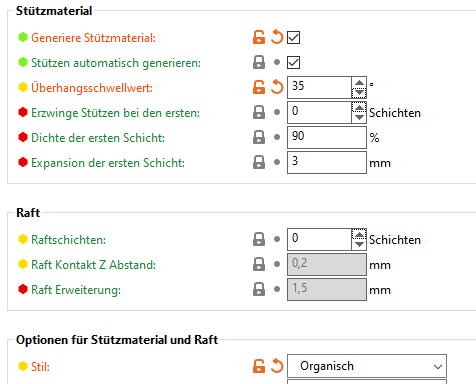The height and width of the screenshot is (384, 476).
Task: Click the Überhangsschwellwert value field
Action: [319, 87]
